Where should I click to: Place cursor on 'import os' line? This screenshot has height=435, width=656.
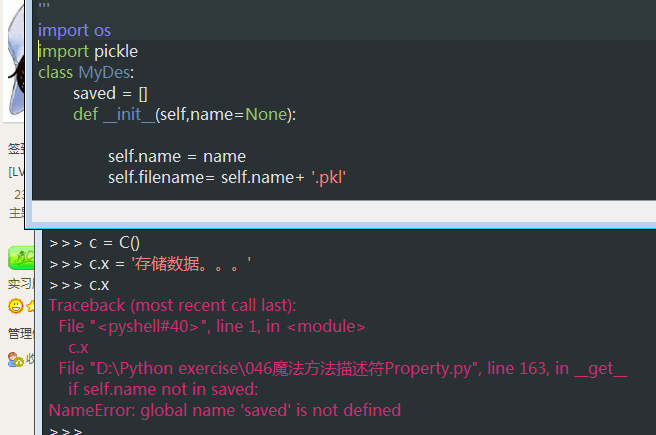tap(74, 30)
